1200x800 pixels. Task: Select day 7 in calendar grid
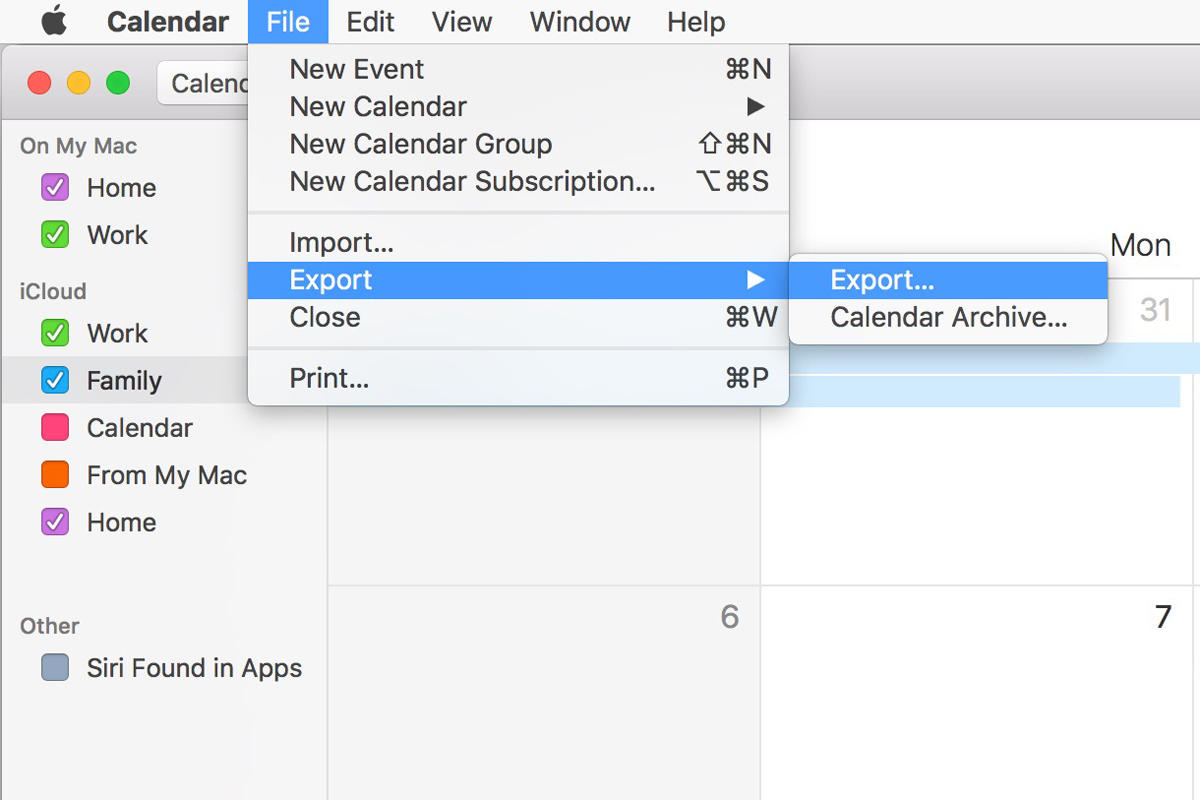(1163, 617)
